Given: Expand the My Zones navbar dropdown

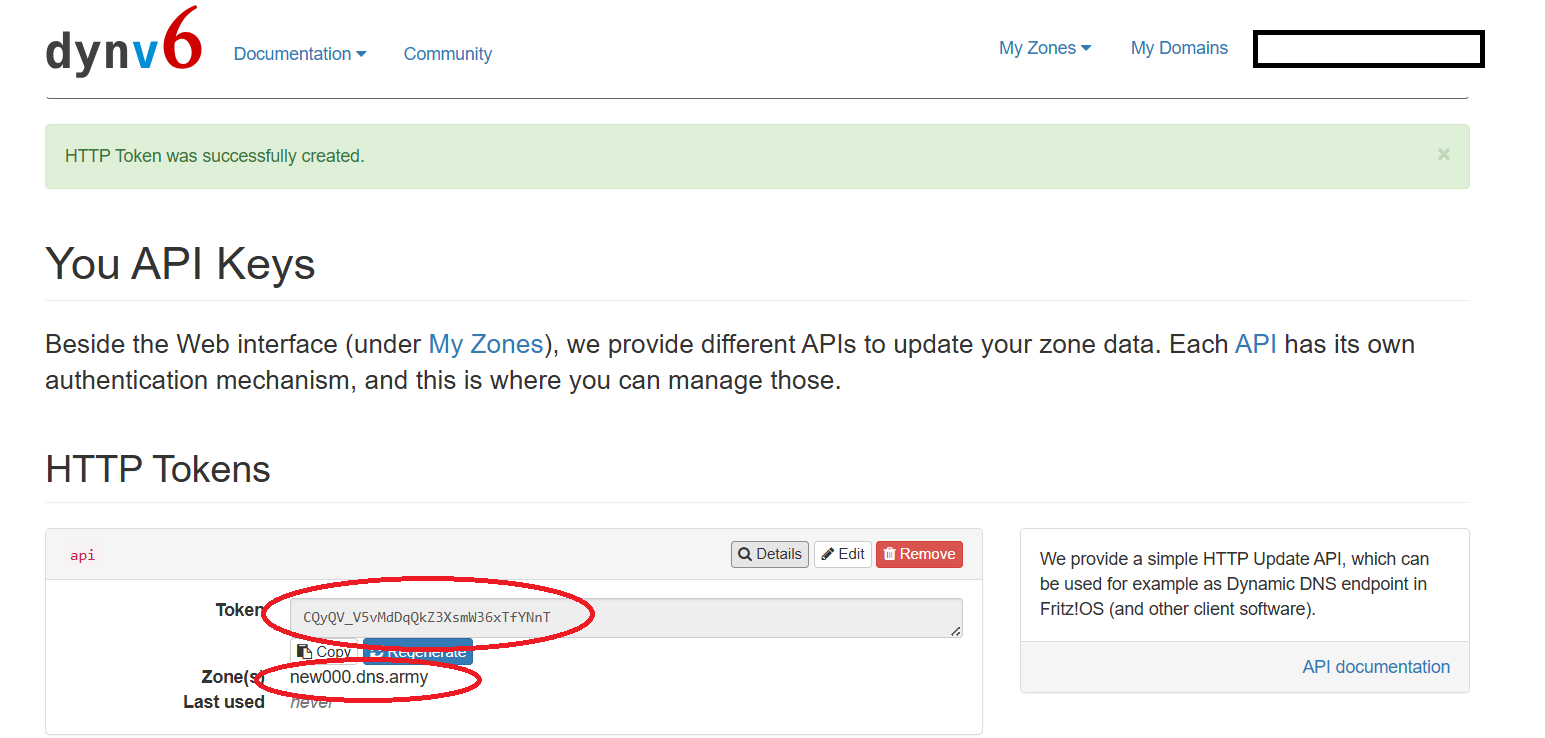Looking at the screenshot, I should tap(1044, 48).
